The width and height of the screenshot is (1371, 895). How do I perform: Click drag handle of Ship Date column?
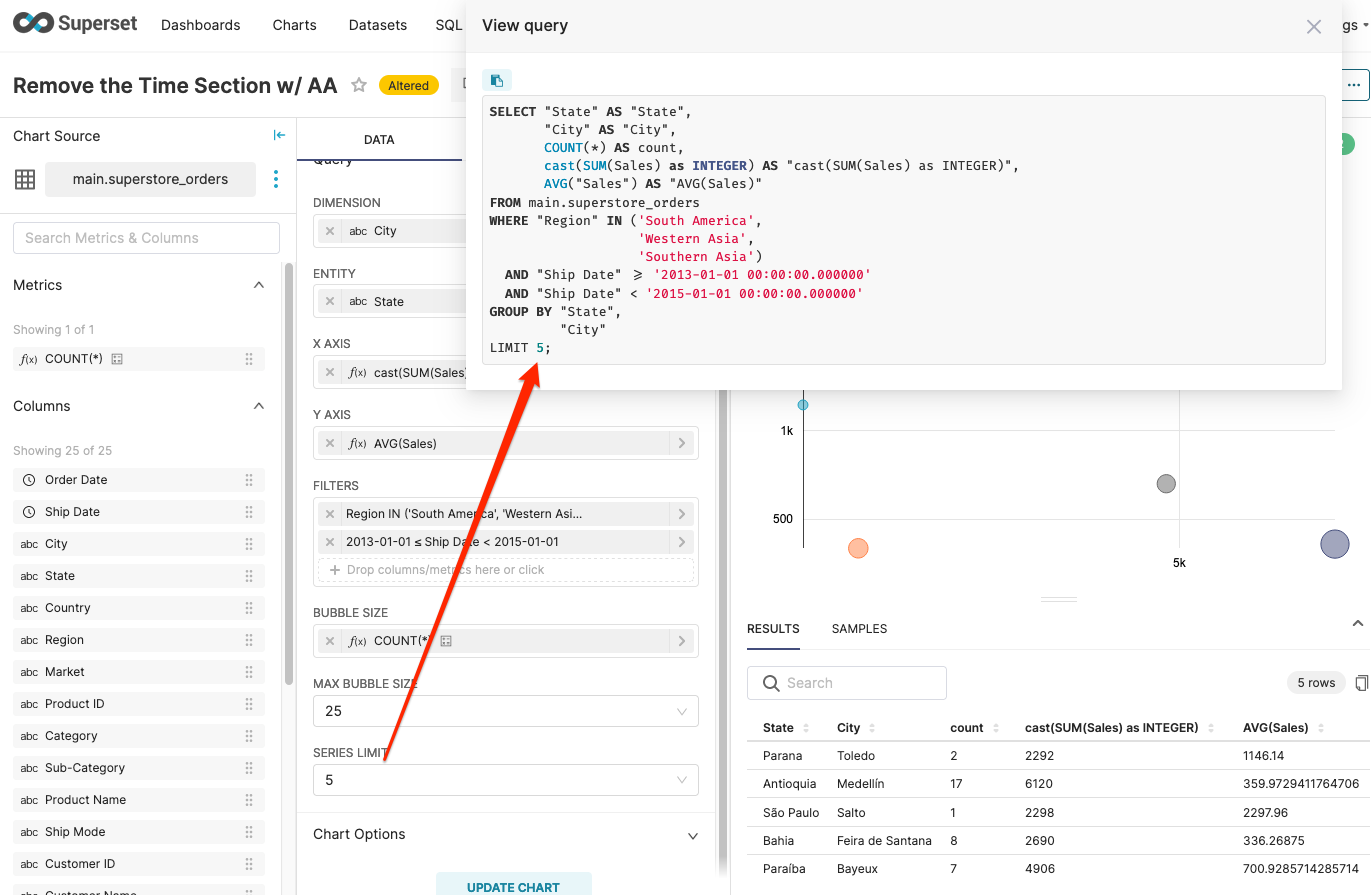(x=249, y=512)
